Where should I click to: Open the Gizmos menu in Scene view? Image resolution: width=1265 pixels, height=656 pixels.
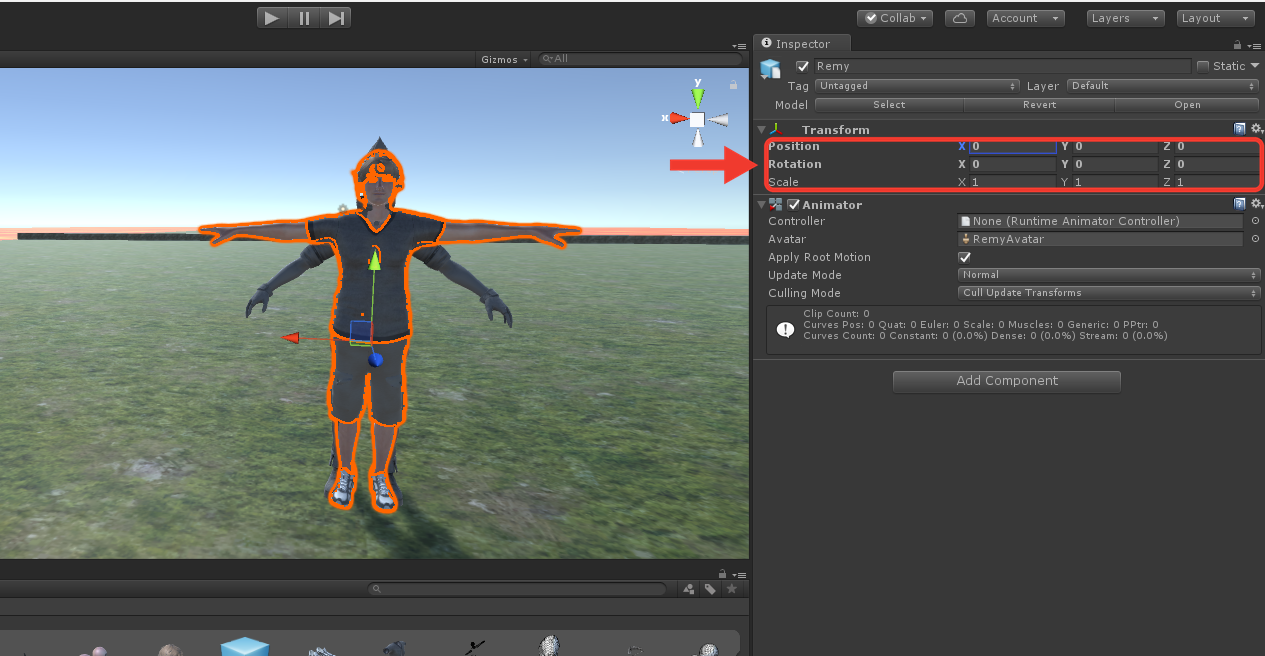coord(505,59)
